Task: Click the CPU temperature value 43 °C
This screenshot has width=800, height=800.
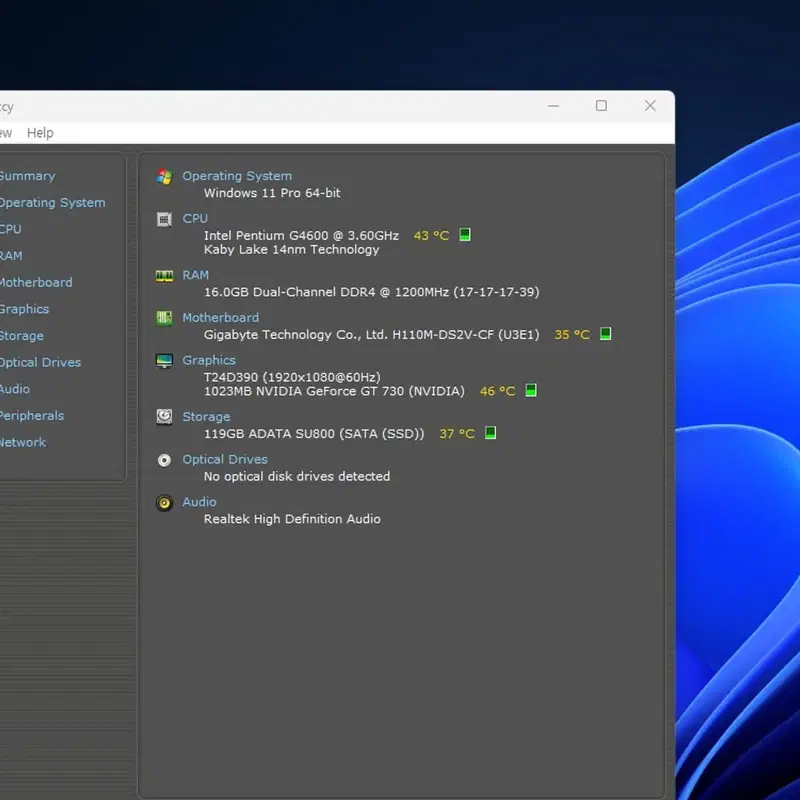Action: [431, 236]
